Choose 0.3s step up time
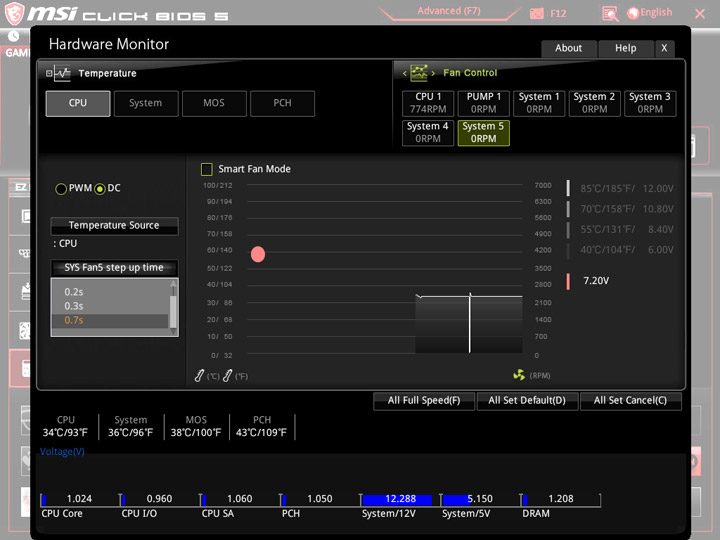 tap(111, 306)
